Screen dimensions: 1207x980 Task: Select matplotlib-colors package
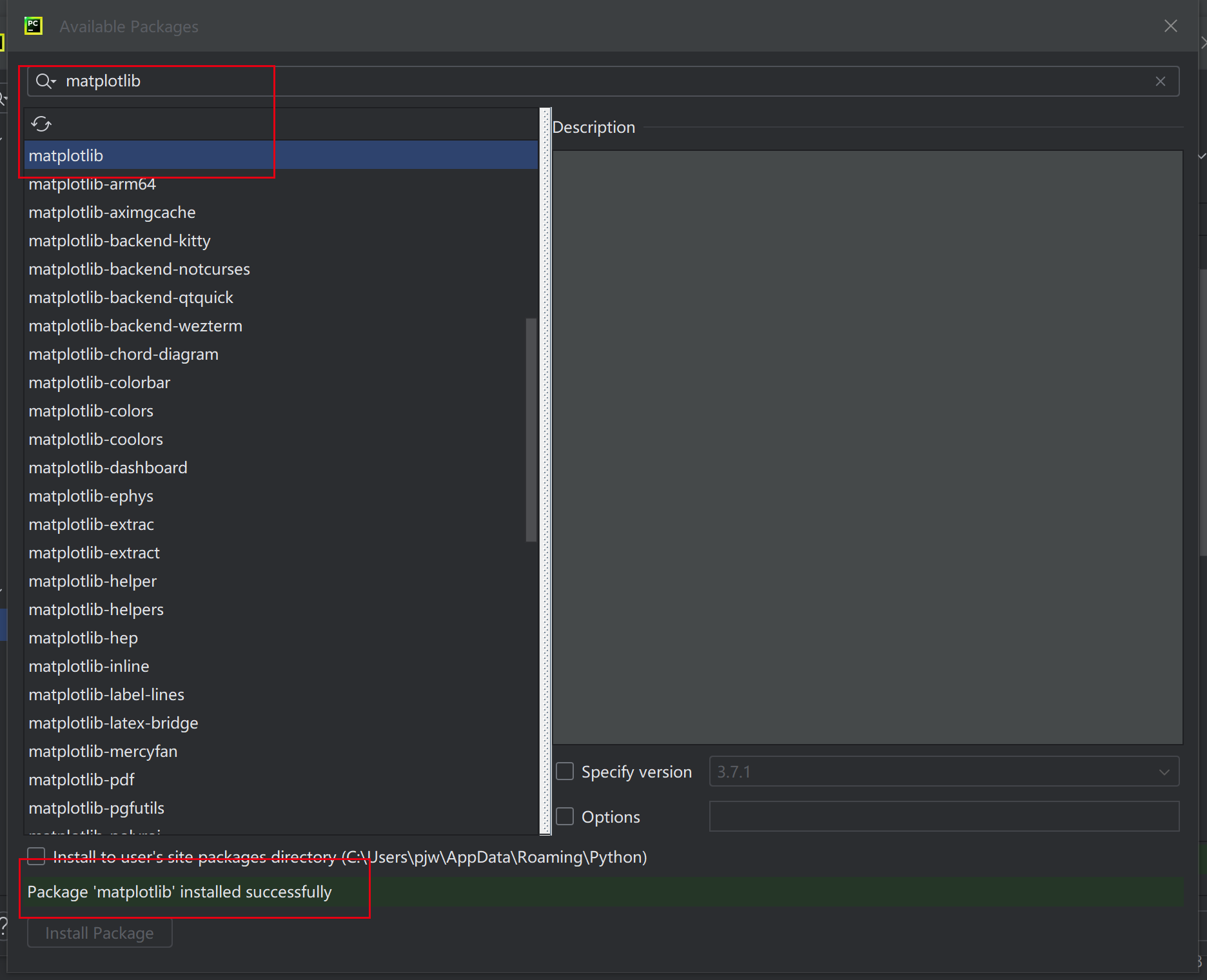(281, 411)
